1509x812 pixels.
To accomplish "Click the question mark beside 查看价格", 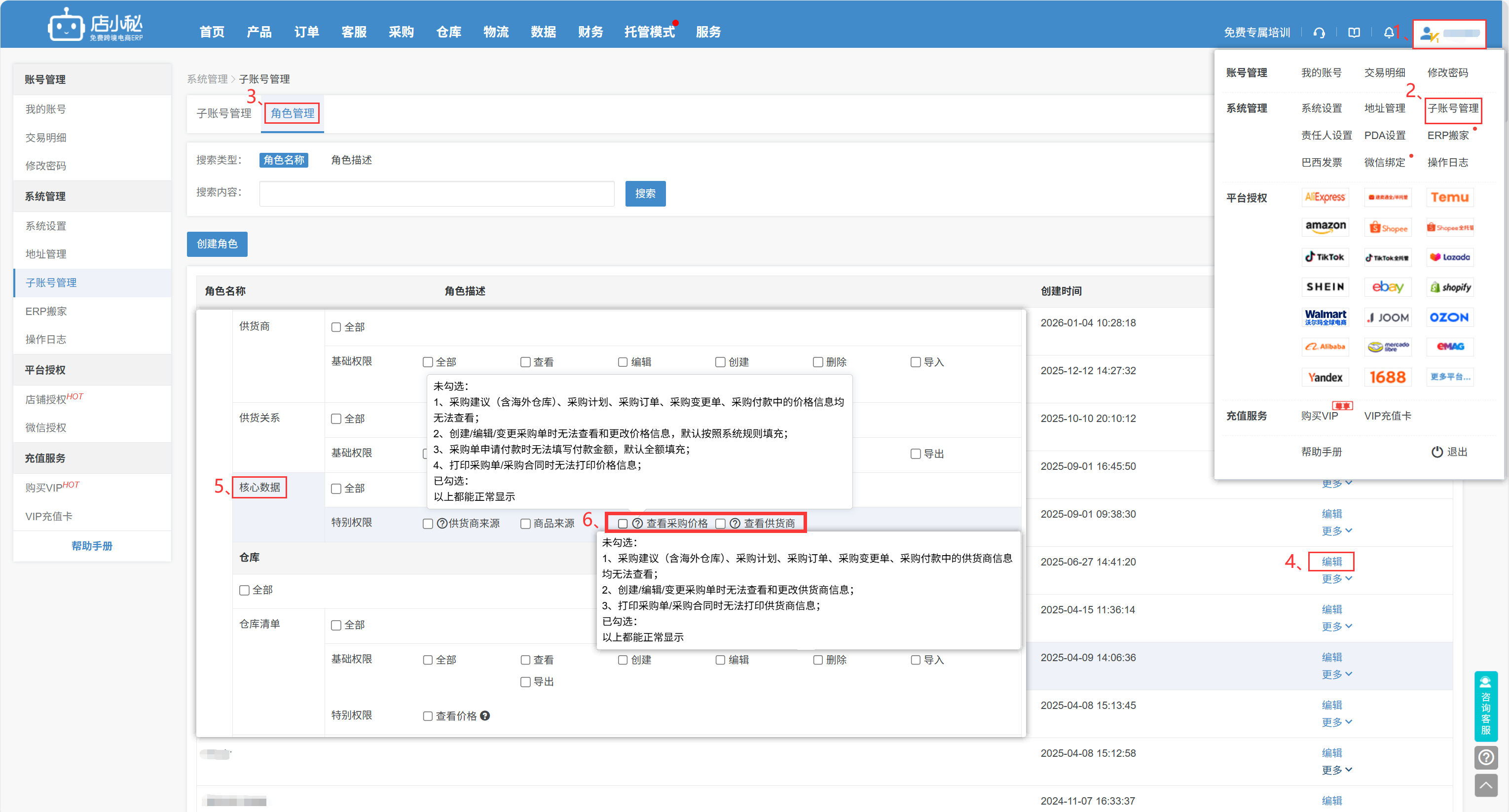I will point(485,715).
